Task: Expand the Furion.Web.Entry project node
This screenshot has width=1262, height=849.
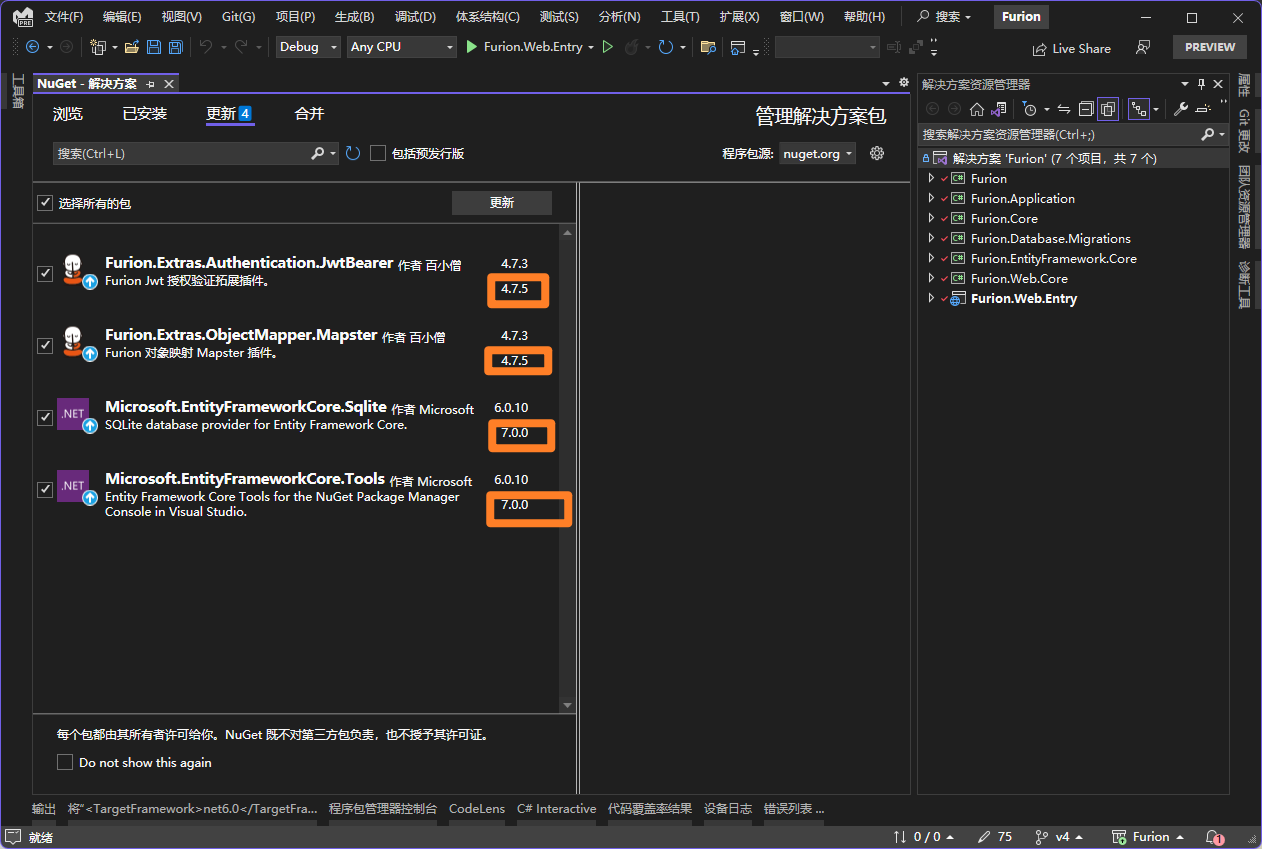Action: click(931, 298)
